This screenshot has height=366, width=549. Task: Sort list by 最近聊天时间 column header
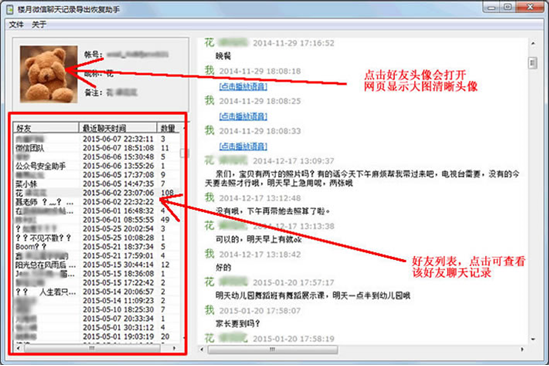pos(118,128)
